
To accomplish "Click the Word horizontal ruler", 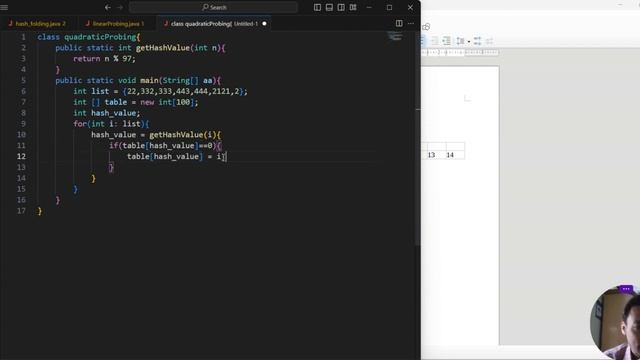I will click(x=460, y=52).
